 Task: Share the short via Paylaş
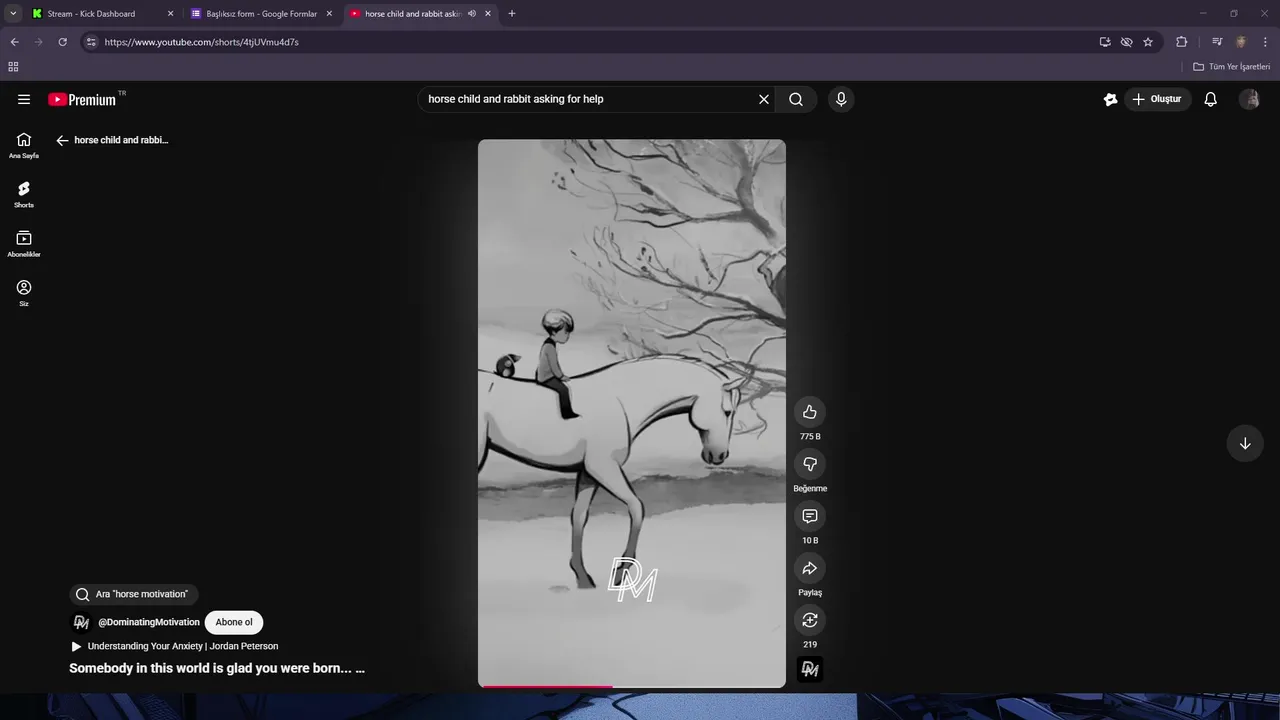tap(810, 568)
